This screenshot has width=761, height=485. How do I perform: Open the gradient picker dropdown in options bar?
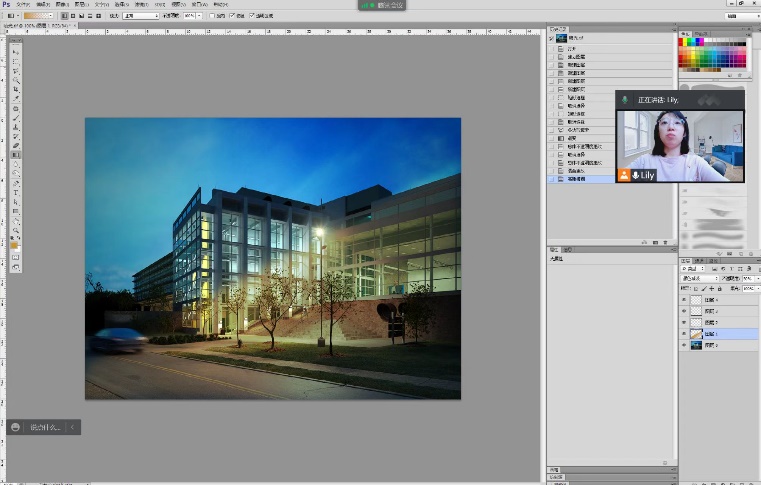(x=48, y=16)
